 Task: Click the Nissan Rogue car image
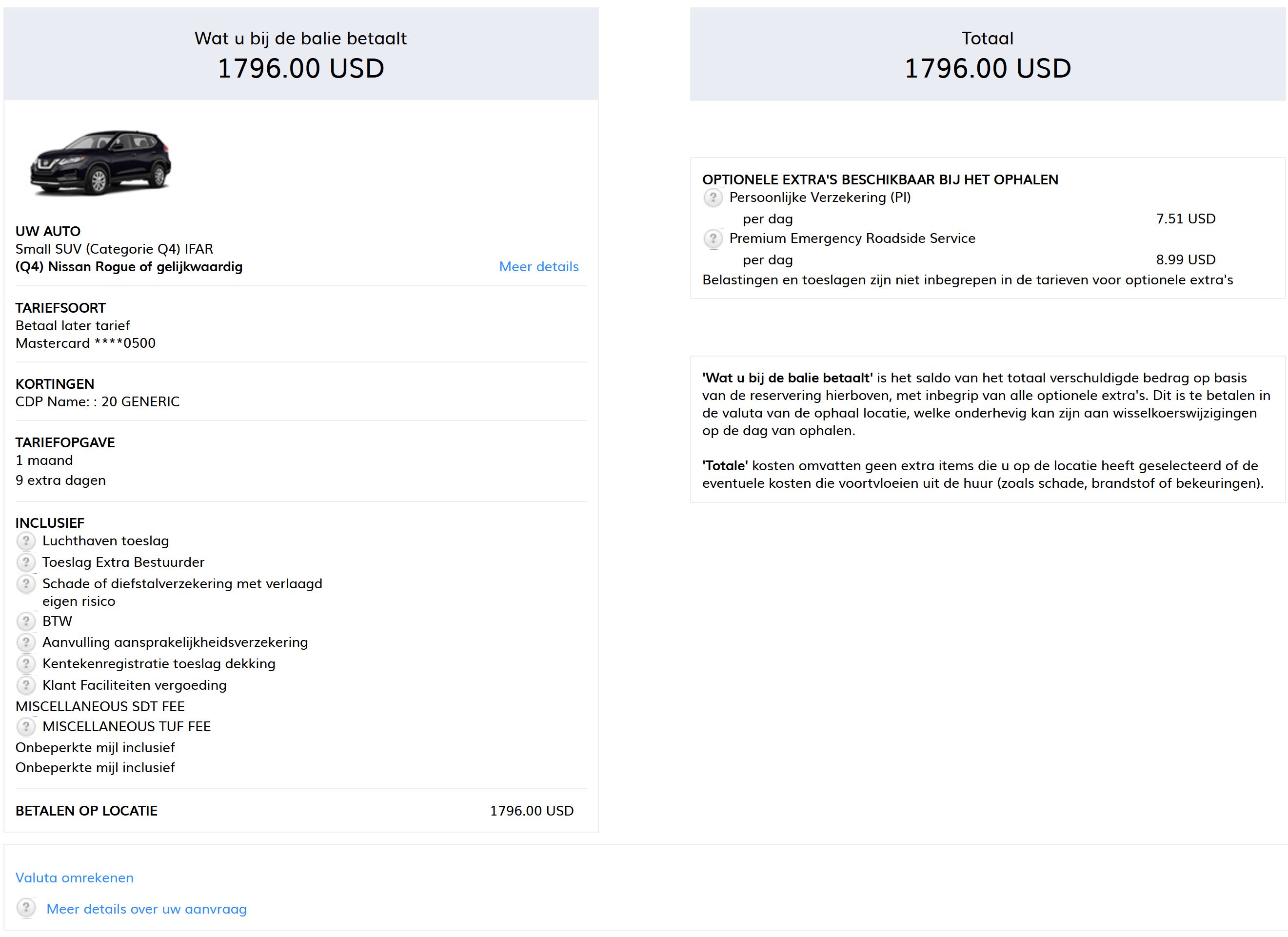coord(100,163)
